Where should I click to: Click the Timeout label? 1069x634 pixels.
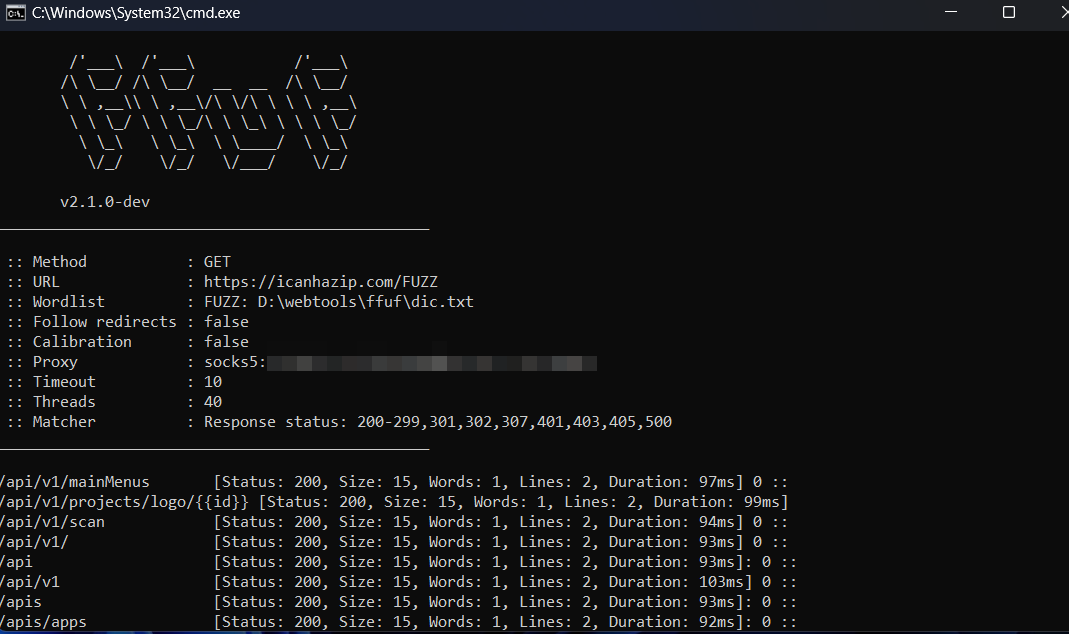(64, 382)
